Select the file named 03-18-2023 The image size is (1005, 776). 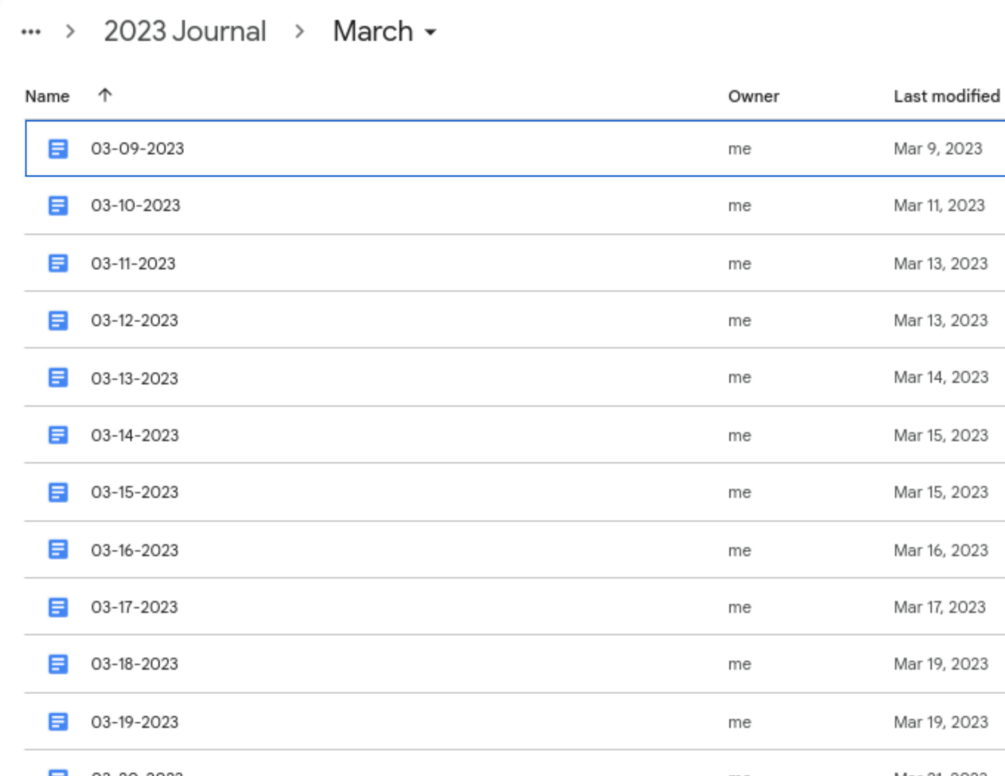[135, 664]
